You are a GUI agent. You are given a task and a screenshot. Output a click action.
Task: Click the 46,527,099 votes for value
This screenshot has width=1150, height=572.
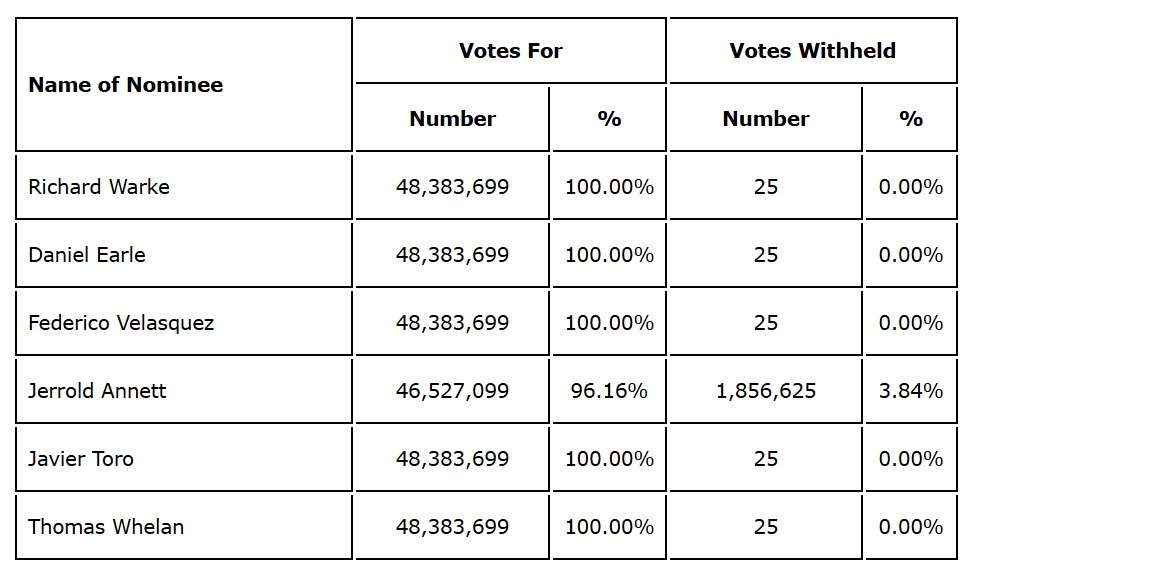point(452,391)
